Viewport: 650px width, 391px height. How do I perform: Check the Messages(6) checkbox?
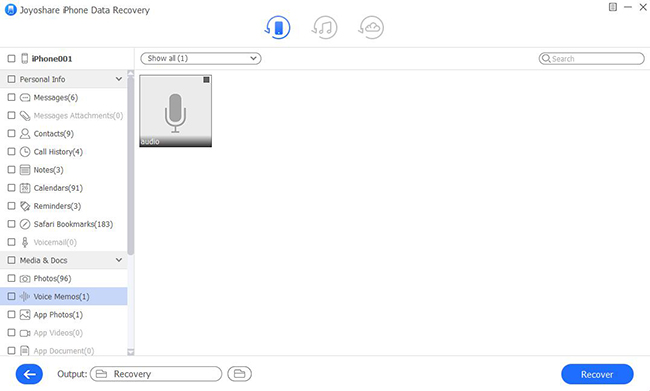[12, 97]
